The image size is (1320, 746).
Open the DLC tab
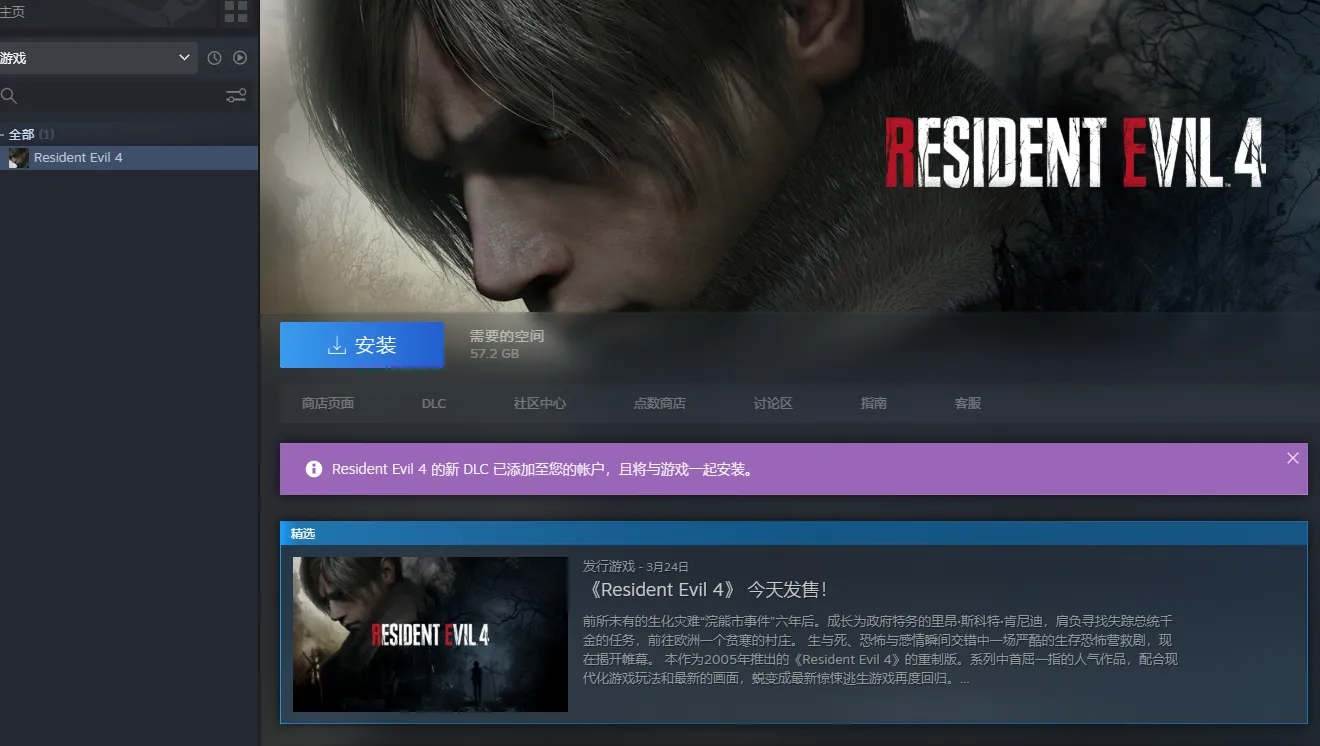click(x=434, y=403)
